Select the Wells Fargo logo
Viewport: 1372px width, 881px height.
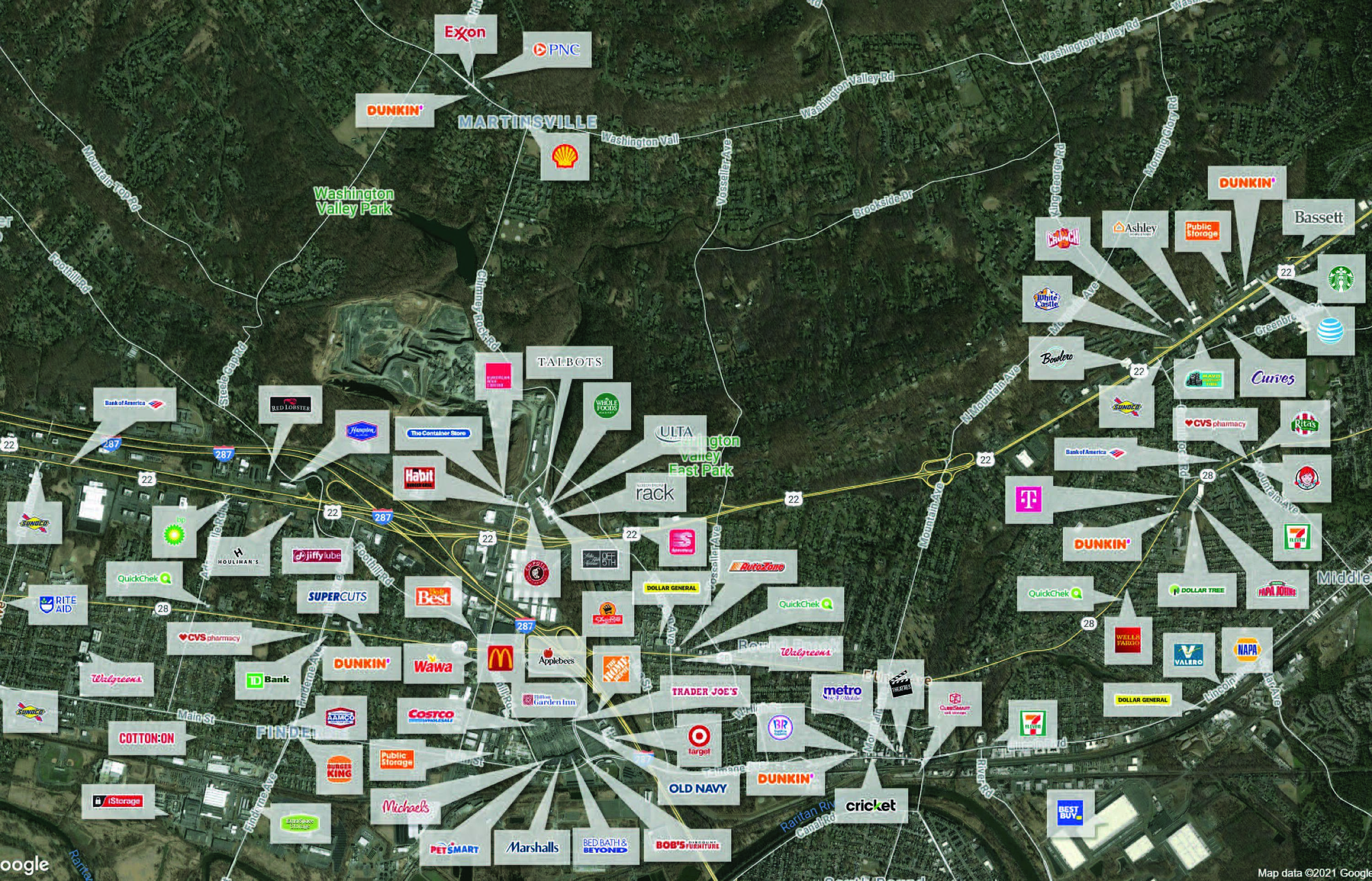pos(1128,640)
